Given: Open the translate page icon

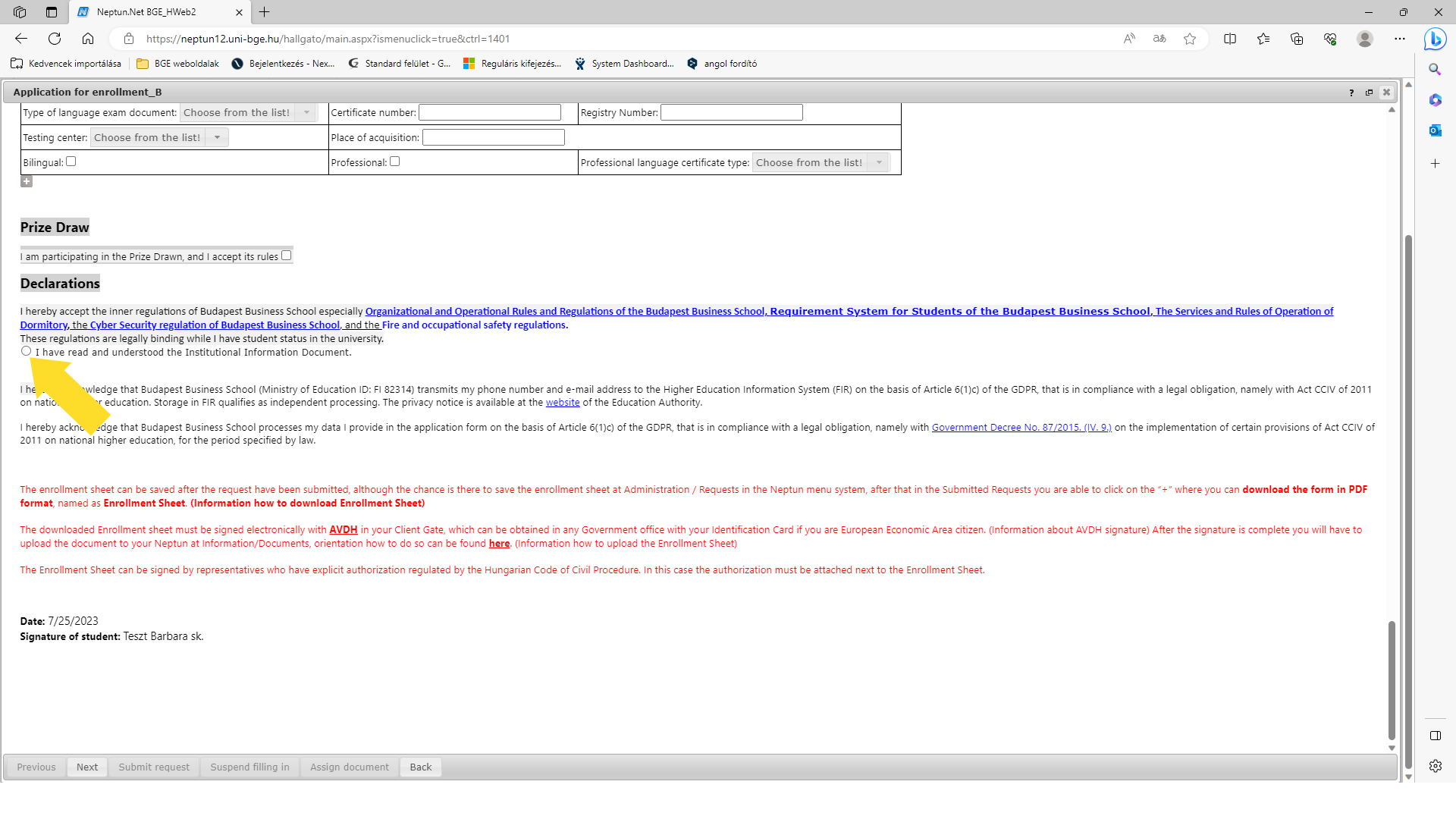Looking at the screenshot, I should click(x=1159, y=39).
